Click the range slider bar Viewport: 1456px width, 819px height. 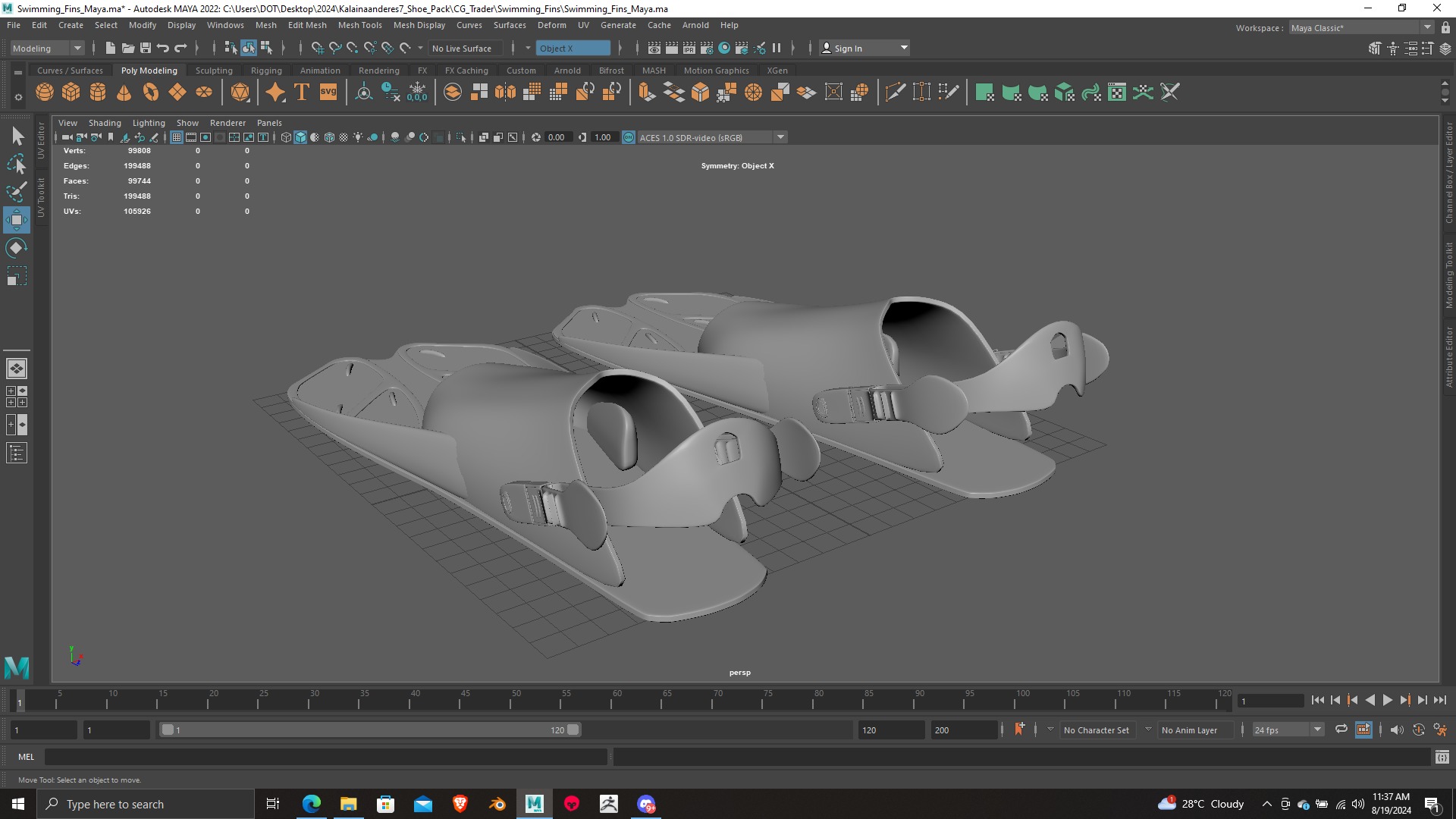[x=370, y=730]
